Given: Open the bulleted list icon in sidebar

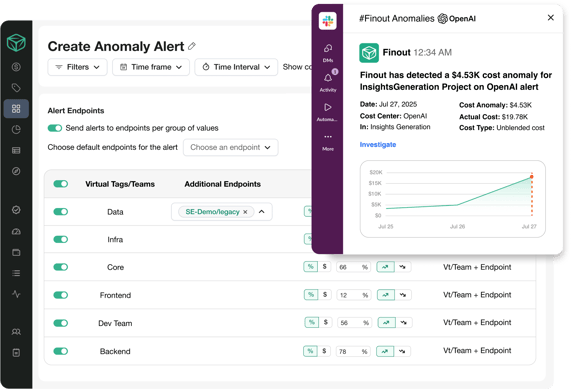Looking at the screenshot, I should tap(16, 273).
